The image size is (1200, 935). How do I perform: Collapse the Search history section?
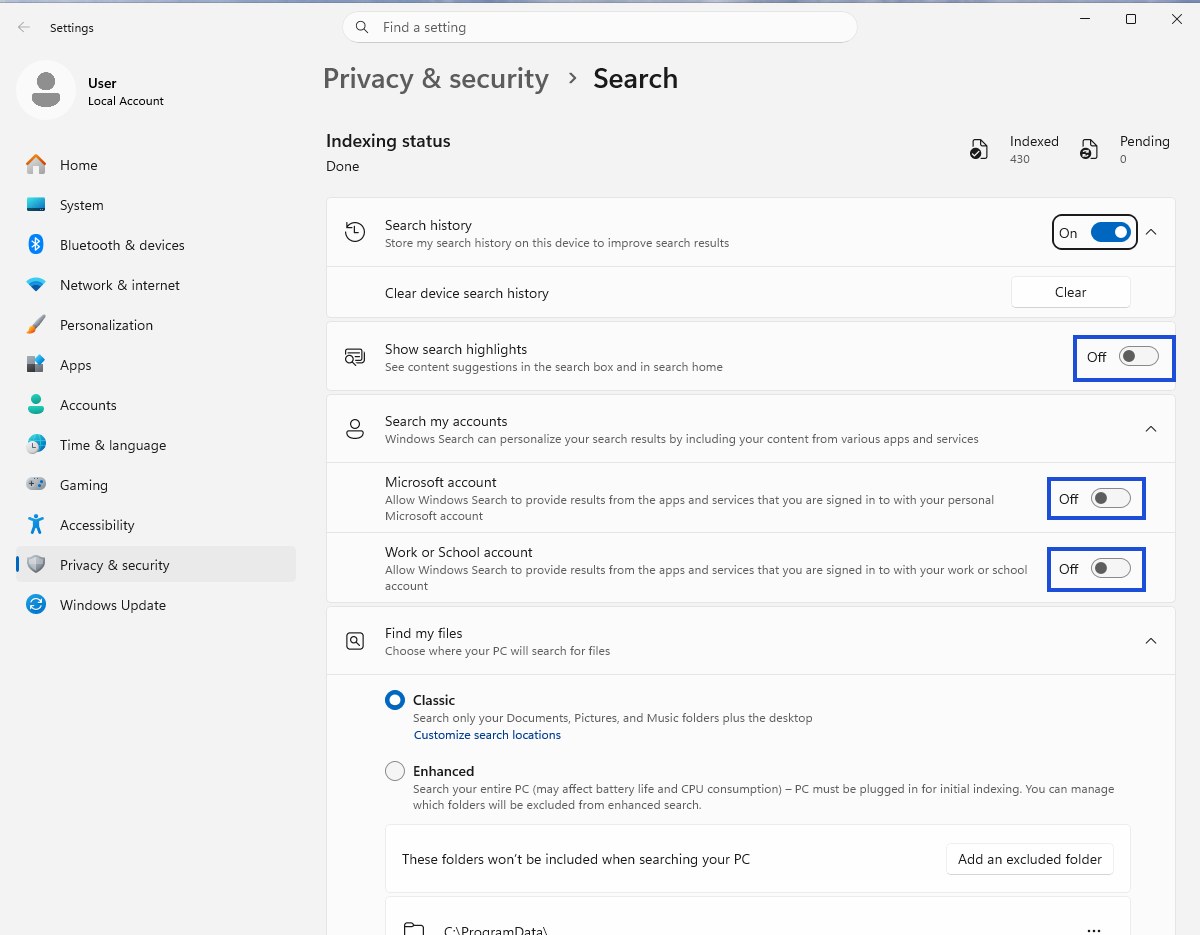1151,232
